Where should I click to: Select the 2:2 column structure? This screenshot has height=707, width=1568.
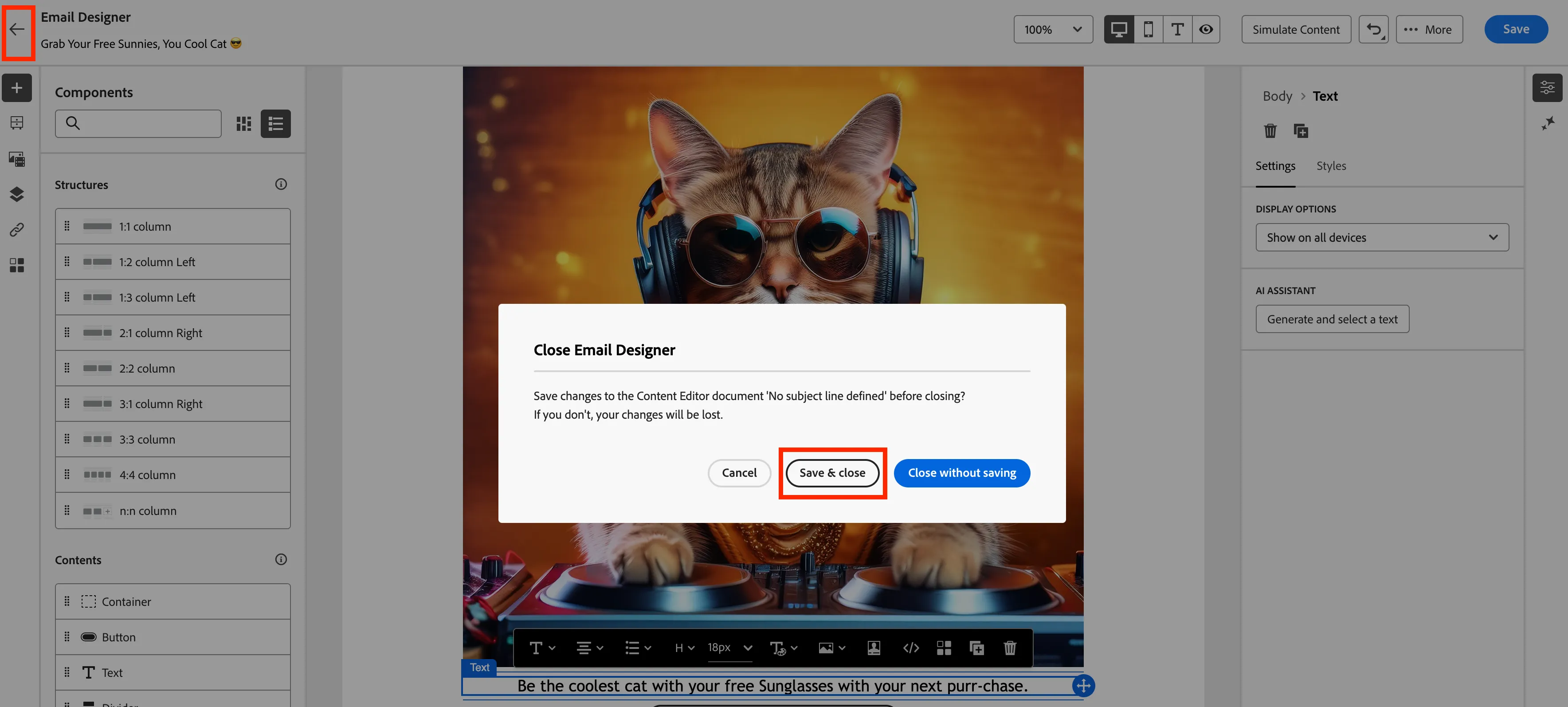point(173,369)
